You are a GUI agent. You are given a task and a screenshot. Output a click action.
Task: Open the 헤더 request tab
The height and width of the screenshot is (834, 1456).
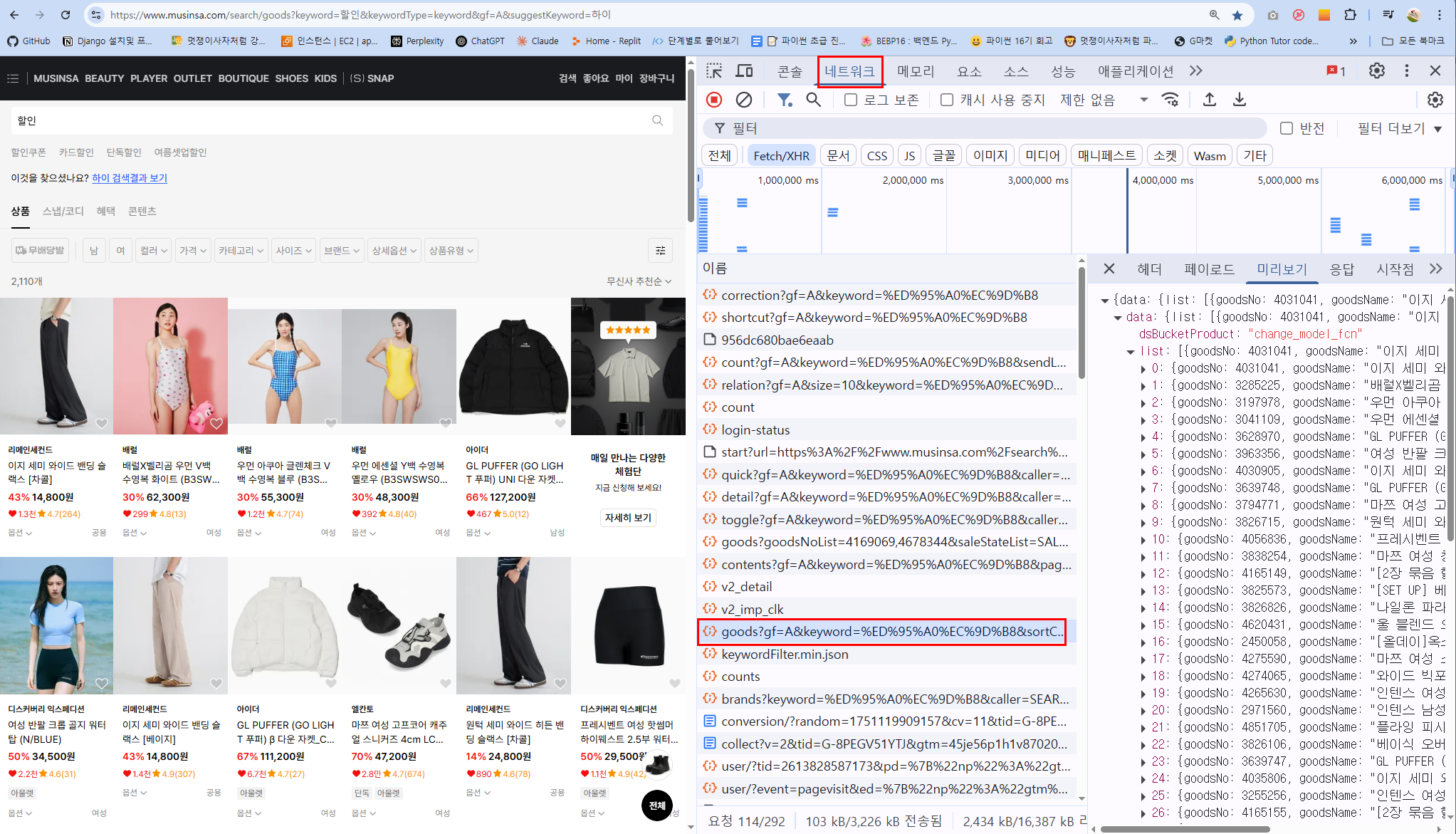(1149, 269)
